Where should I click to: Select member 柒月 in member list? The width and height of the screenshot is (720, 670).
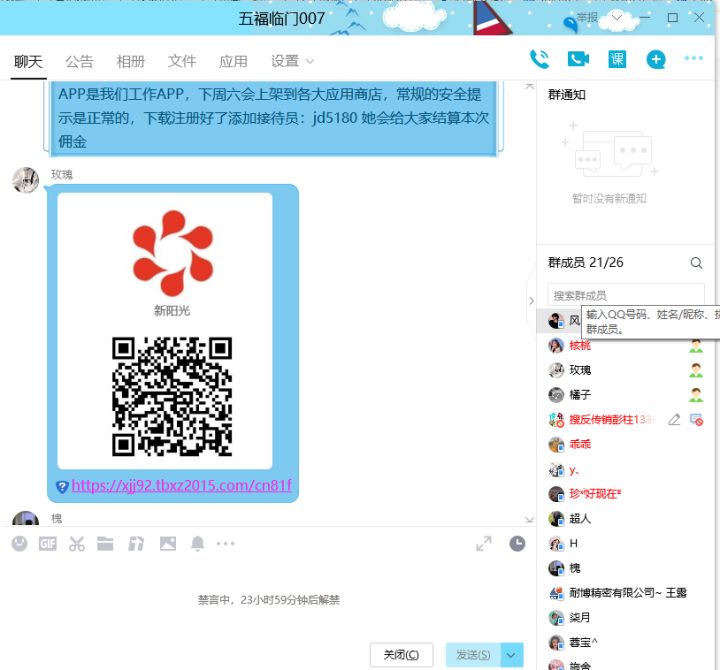point(625,618)
